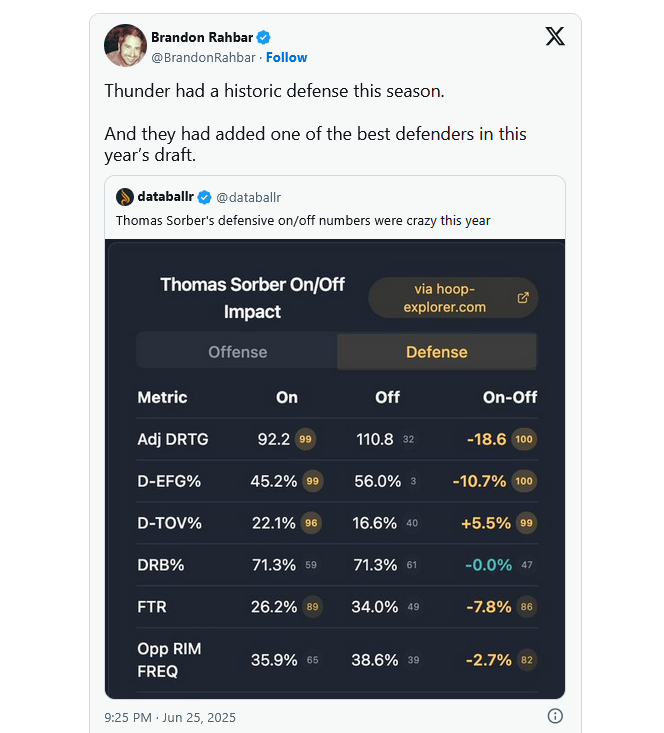The height and width of the screenshot is (733, 664).
Task: Click the D-TOV% on 96 percentile badge
Action: click(310, 523)
